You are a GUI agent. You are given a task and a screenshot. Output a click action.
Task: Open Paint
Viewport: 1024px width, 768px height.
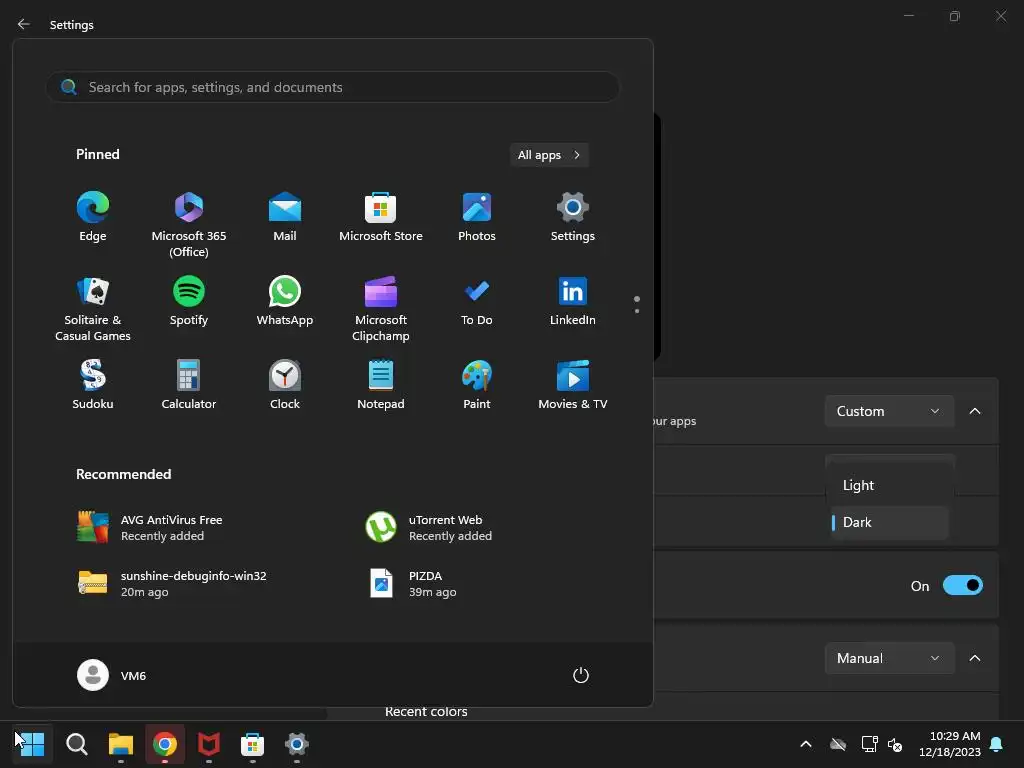tap(477, 385)
